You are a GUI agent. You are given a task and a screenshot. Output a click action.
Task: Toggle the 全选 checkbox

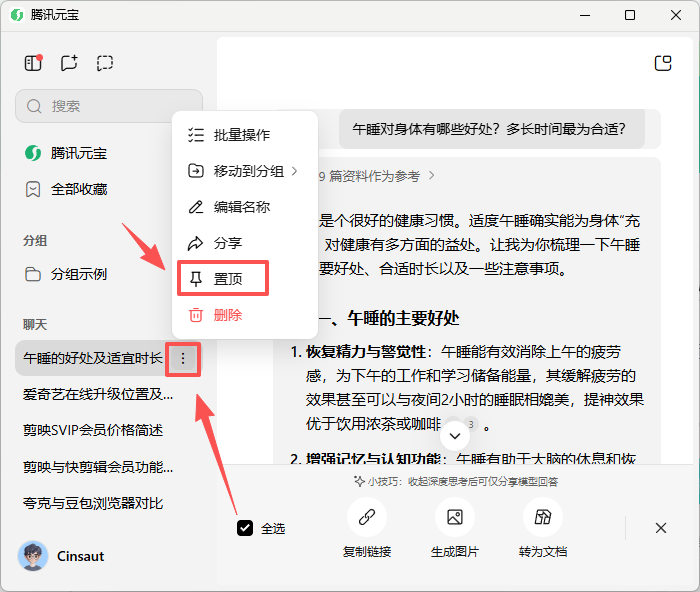[x=245, y=528]
